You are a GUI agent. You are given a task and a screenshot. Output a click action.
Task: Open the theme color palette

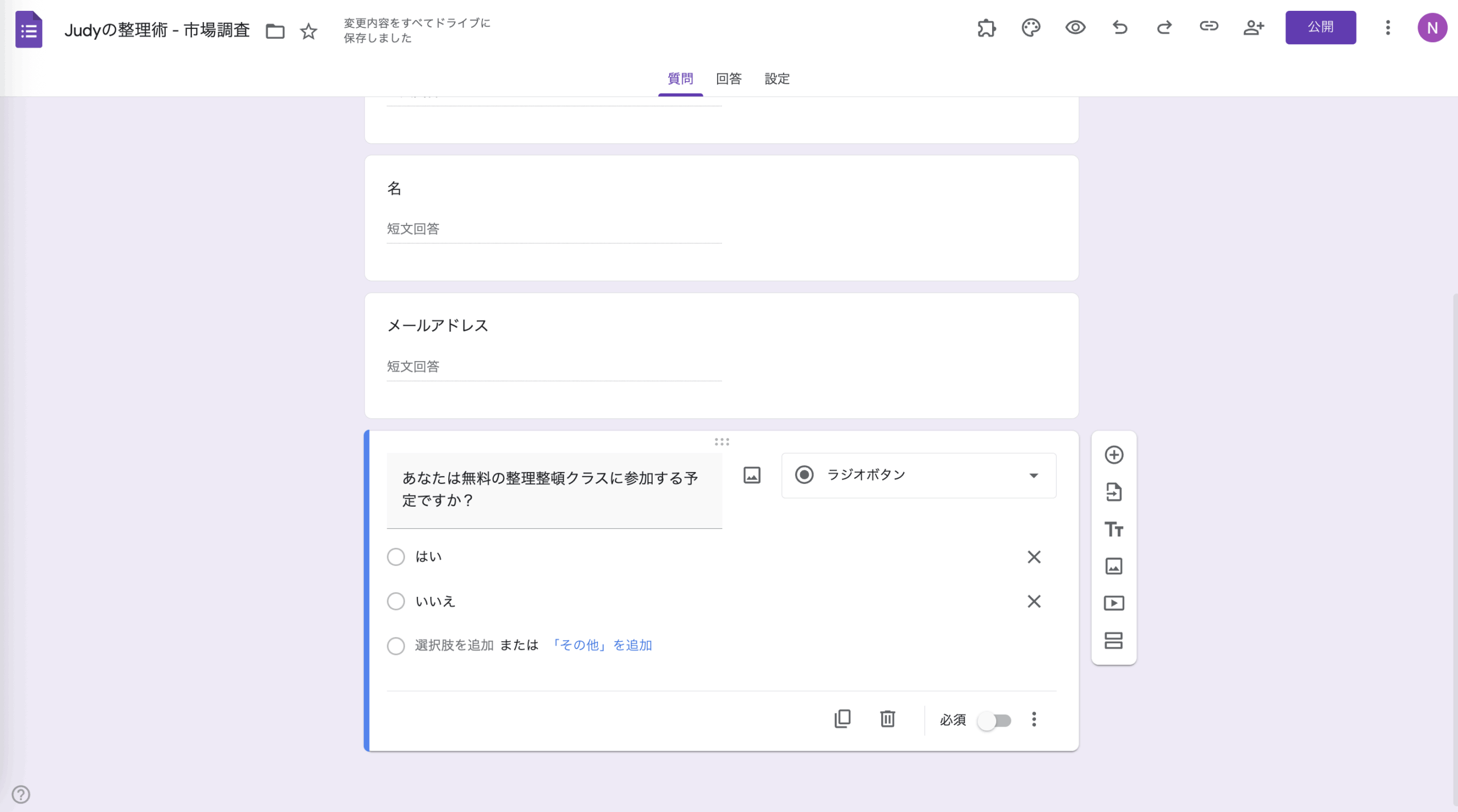(x=1031, y=27)
